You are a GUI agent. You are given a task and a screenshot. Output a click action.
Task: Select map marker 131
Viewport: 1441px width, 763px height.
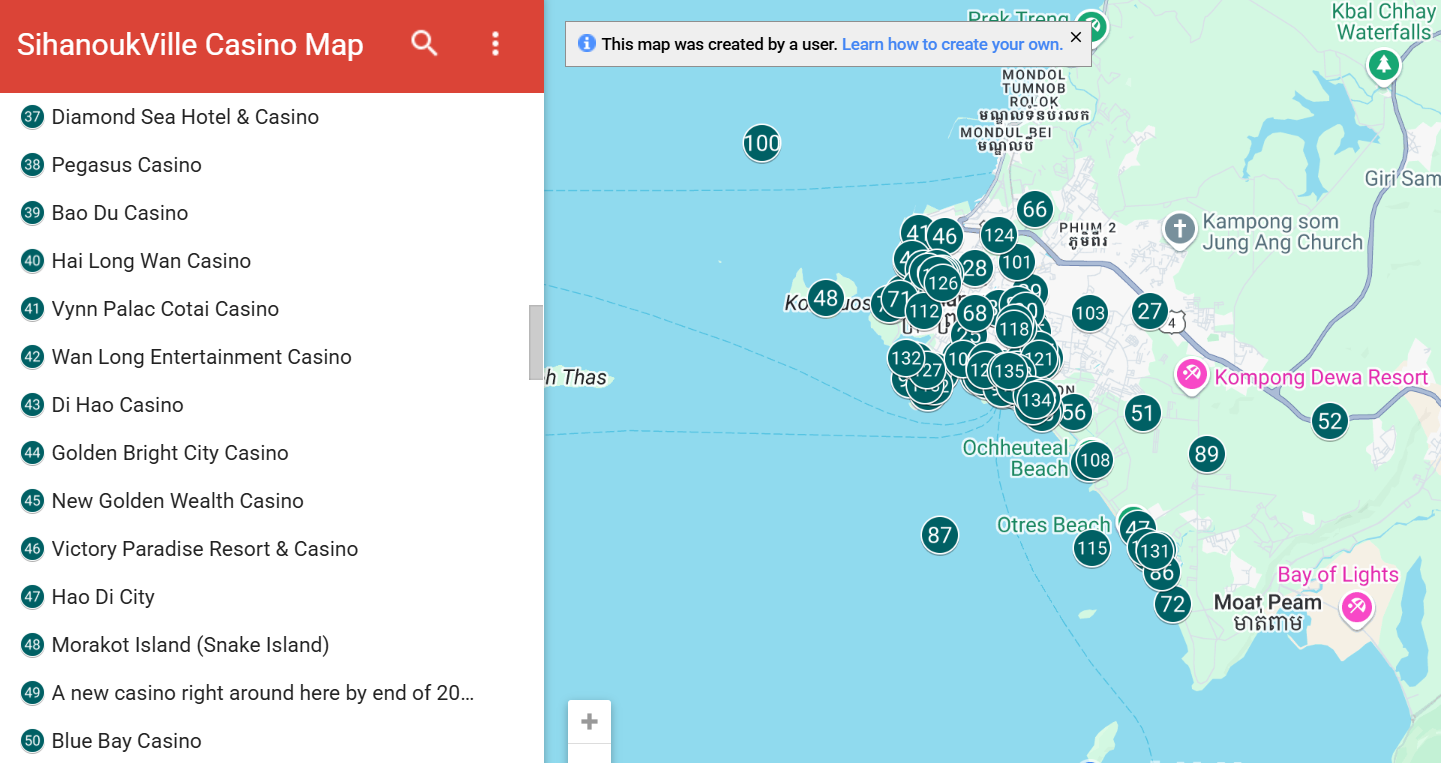coord(1154,550)
